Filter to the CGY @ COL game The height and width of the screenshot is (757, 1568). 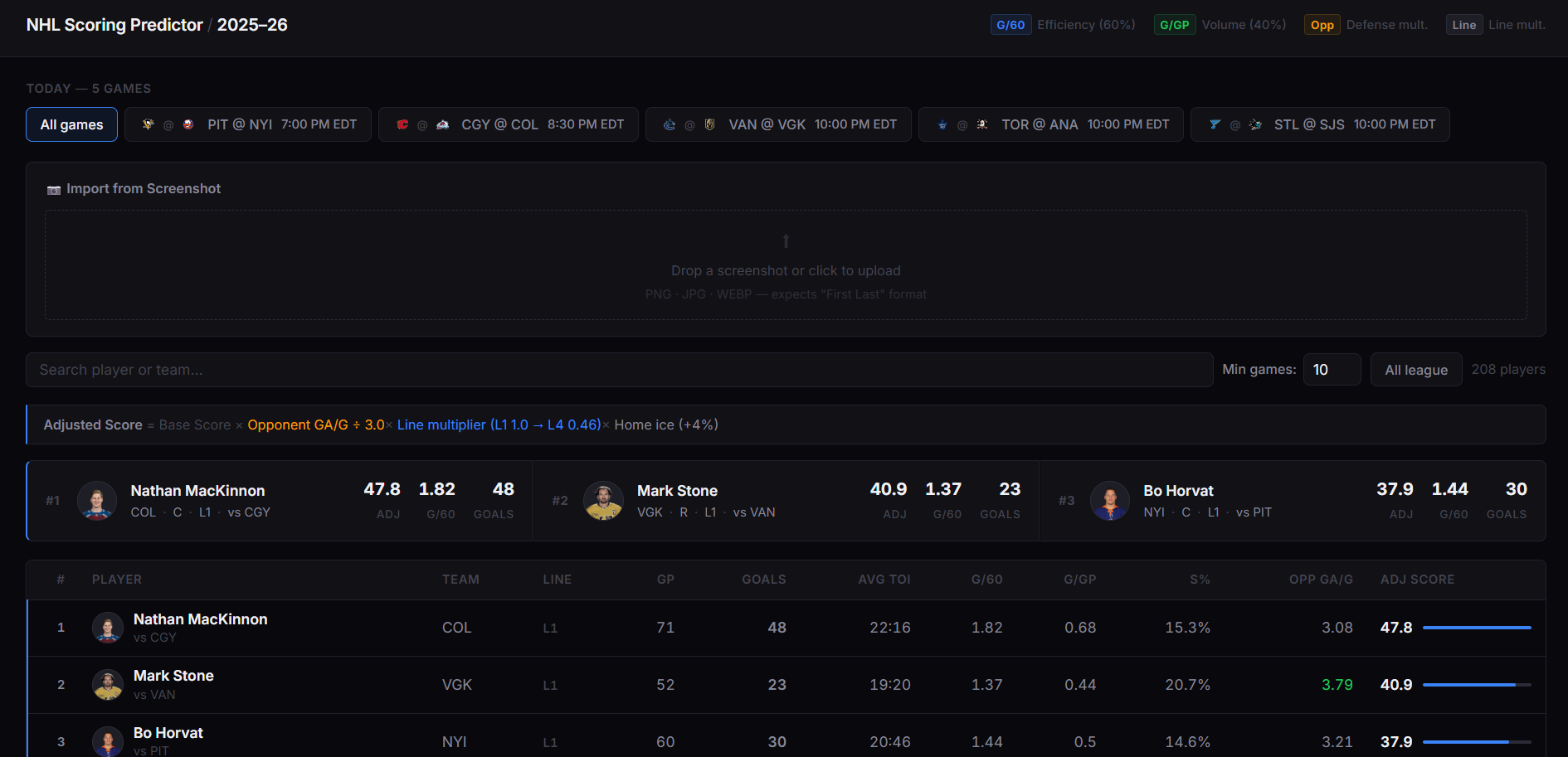pyautogui.click(x=509, y=124)
